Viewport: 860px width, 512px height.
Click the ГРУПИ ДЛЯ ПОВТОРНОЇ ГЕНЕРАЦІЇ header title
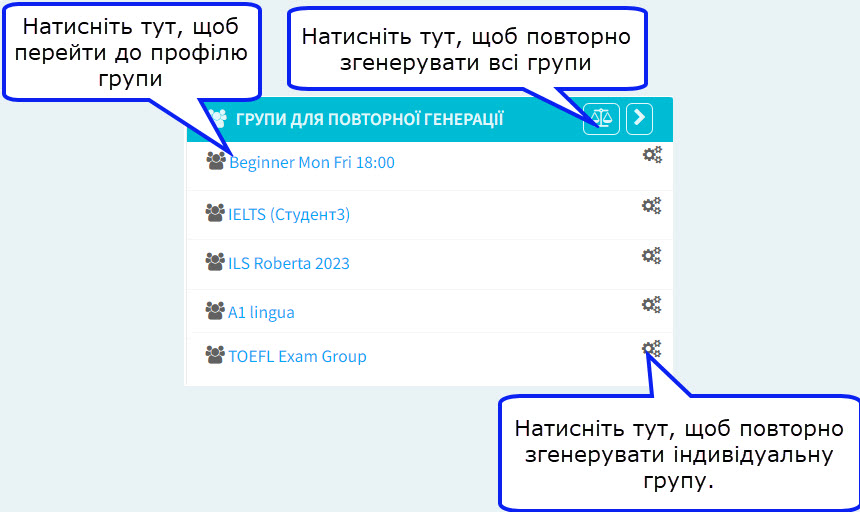(369, 119)
